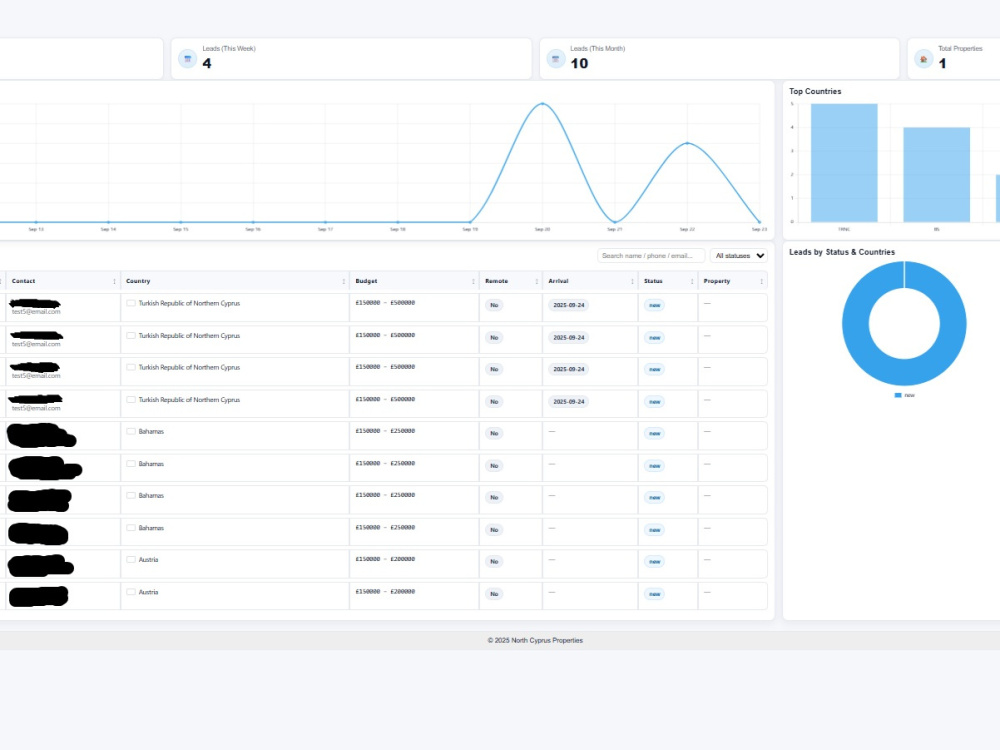The width and height of the screenshot is (1000, 750).
Task: Click the Sep 21 low point on line chart
Action: click(615, 222)
